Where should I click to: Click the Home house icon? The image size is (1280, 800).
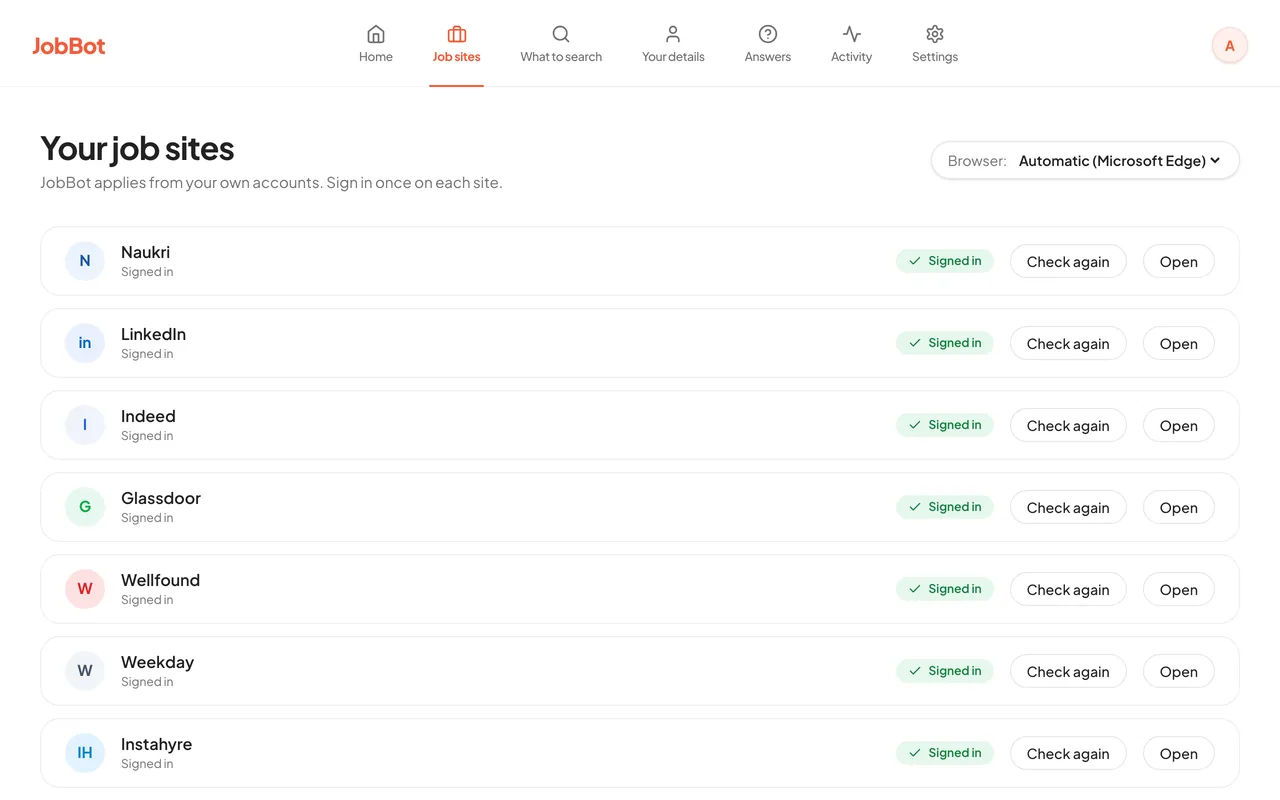click(376, 34)
